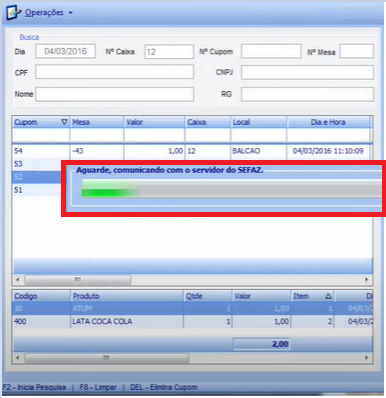This screenshot has height=398, width=386.
Task: Click the Dia date field
Action: [65, 51]
